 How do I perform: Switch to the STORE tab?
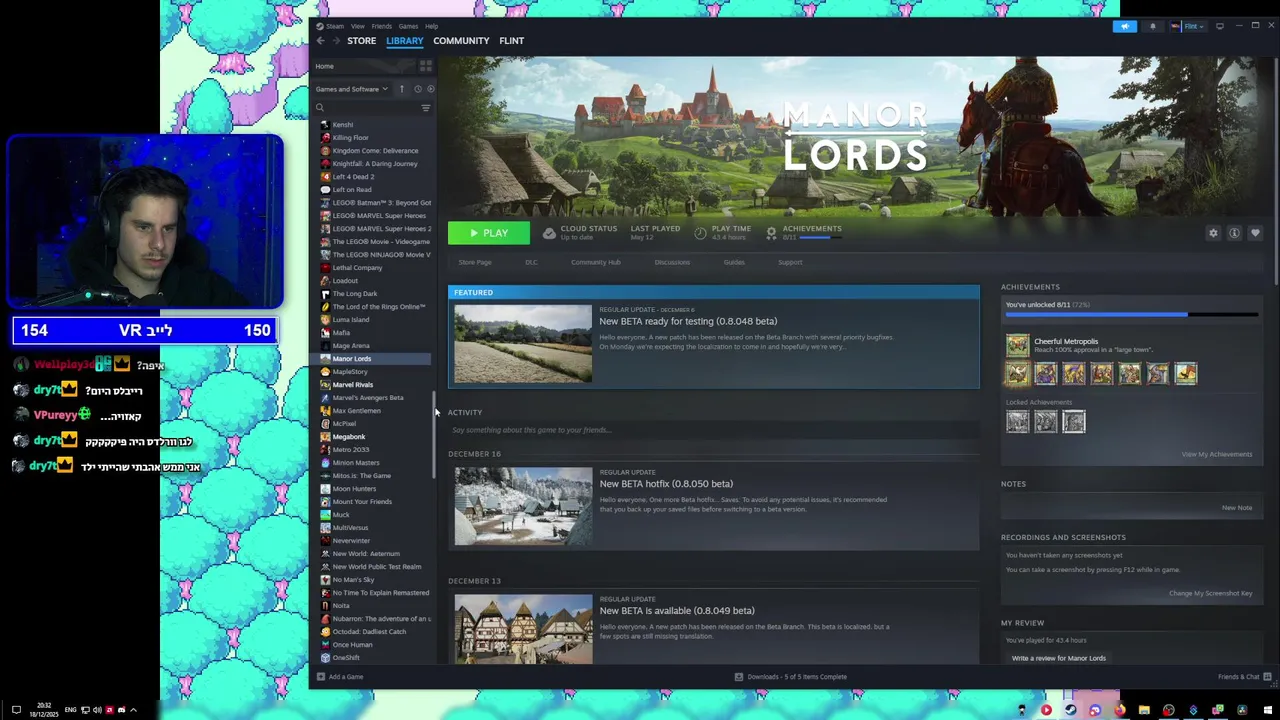[361, 41]
